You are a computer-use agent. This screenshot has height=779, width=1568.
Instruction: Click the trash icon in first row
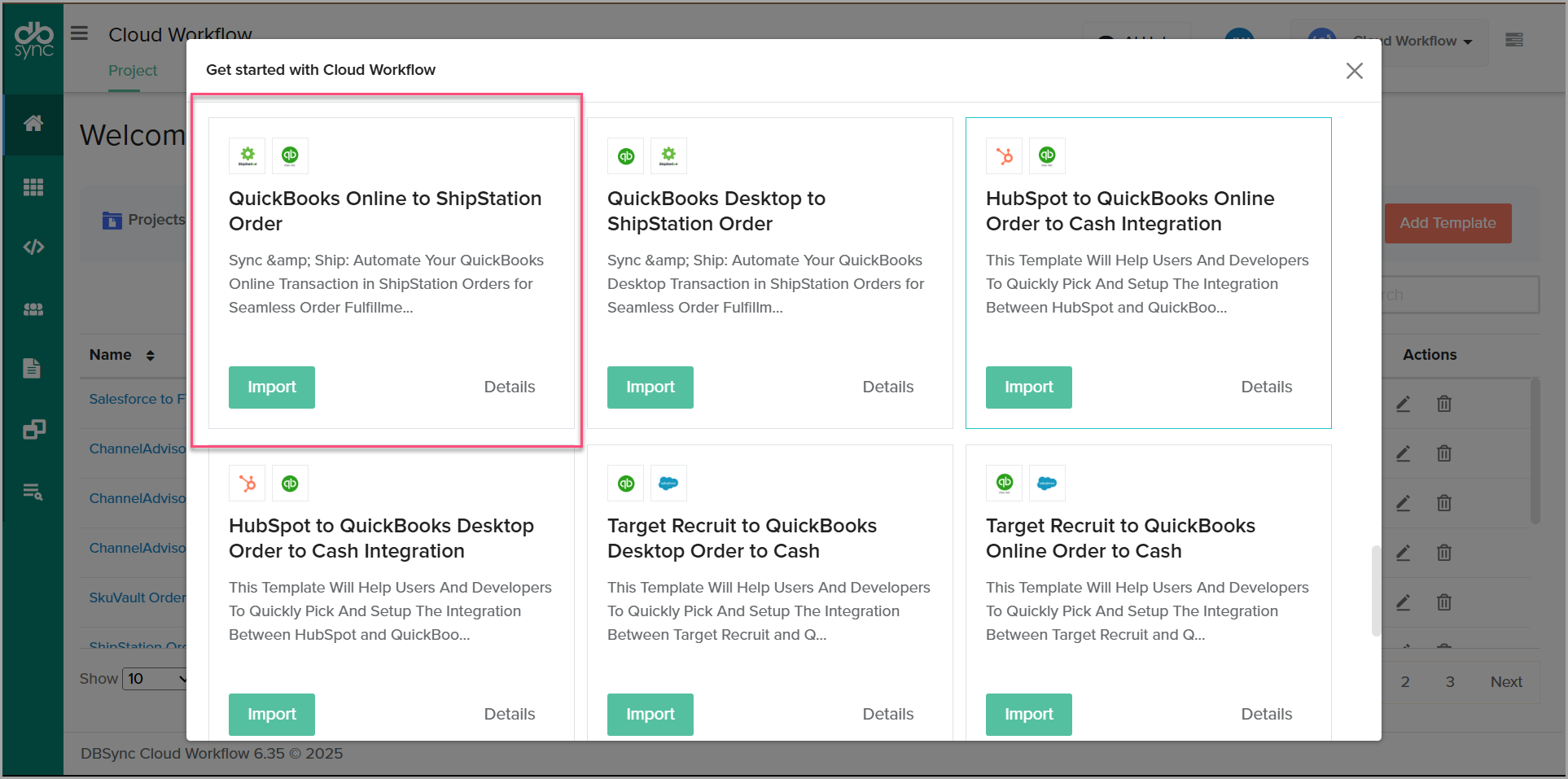[1443, 404]
